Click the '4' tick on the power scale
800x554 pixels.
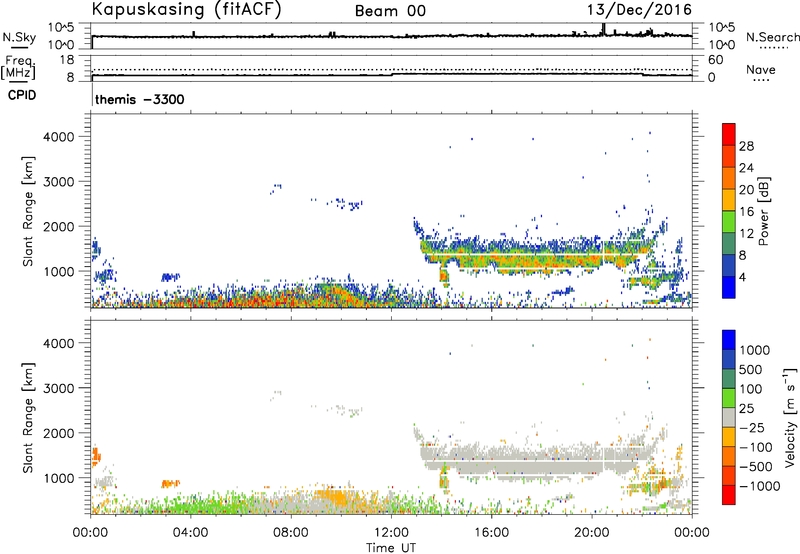(x=743, y=277)
